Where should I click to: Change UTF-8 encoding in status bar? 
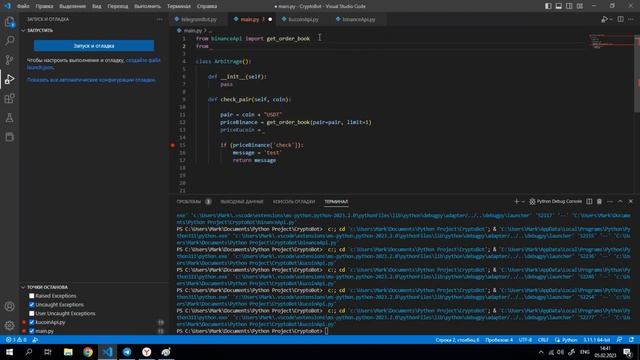[x=525, y=340]
